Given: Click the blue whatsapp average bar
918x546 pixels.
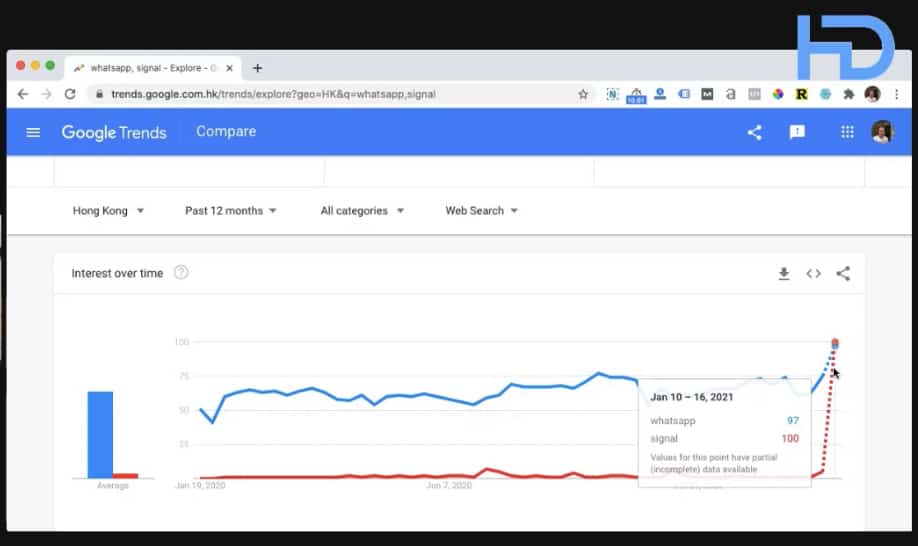Looking at the screenshot, I should pos(100,435).
